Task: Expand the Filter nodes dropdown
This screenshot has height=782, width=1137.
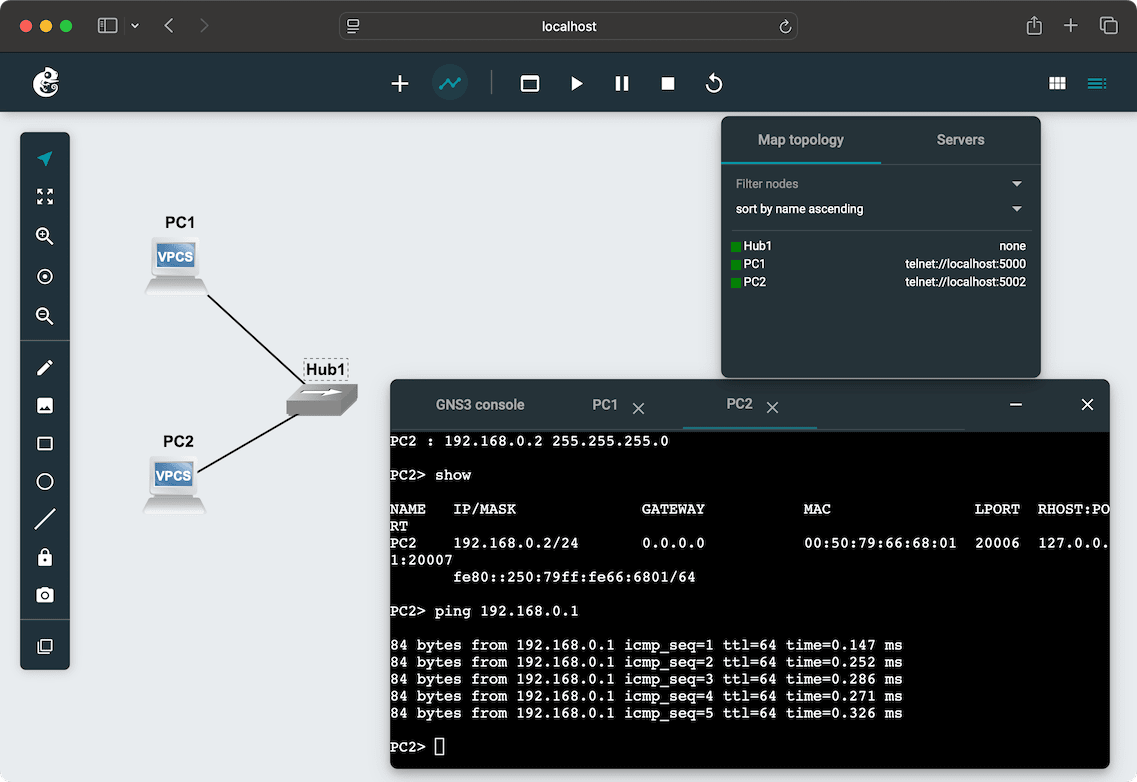Action: (x=878, y=184)
